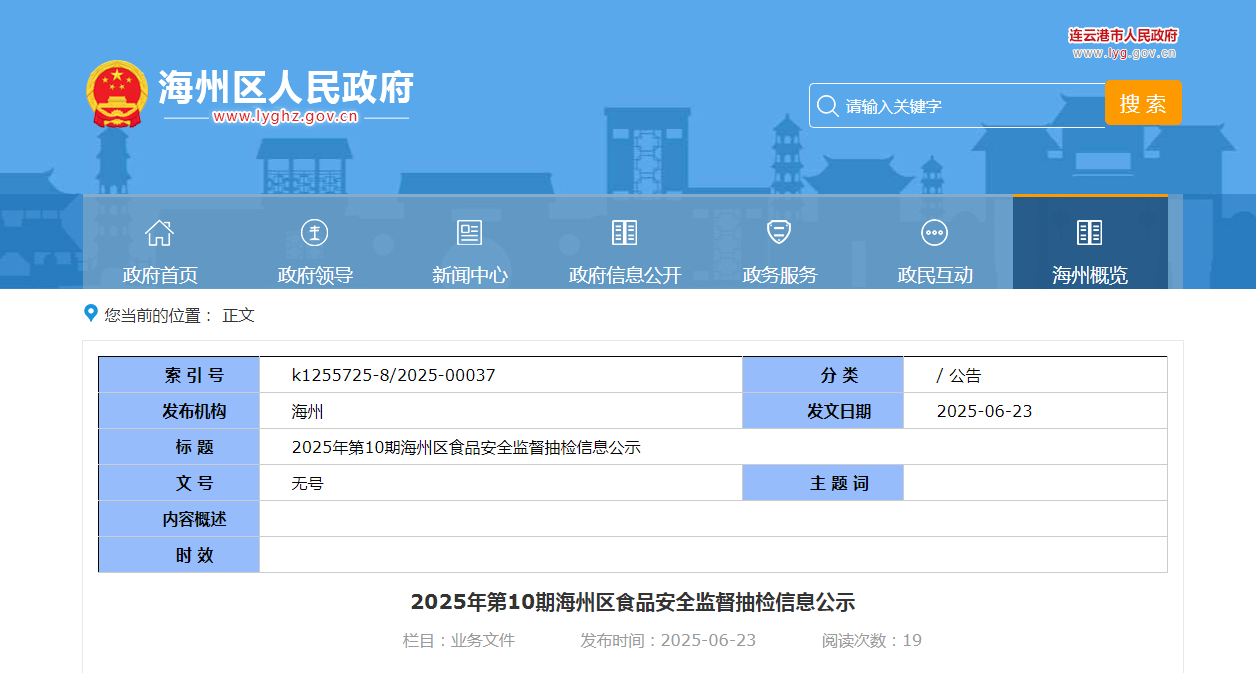The height and width of the screenshot is (673, 1256).
Task: Click the shield icon above 政务服务
Action: tap(779, 232)
